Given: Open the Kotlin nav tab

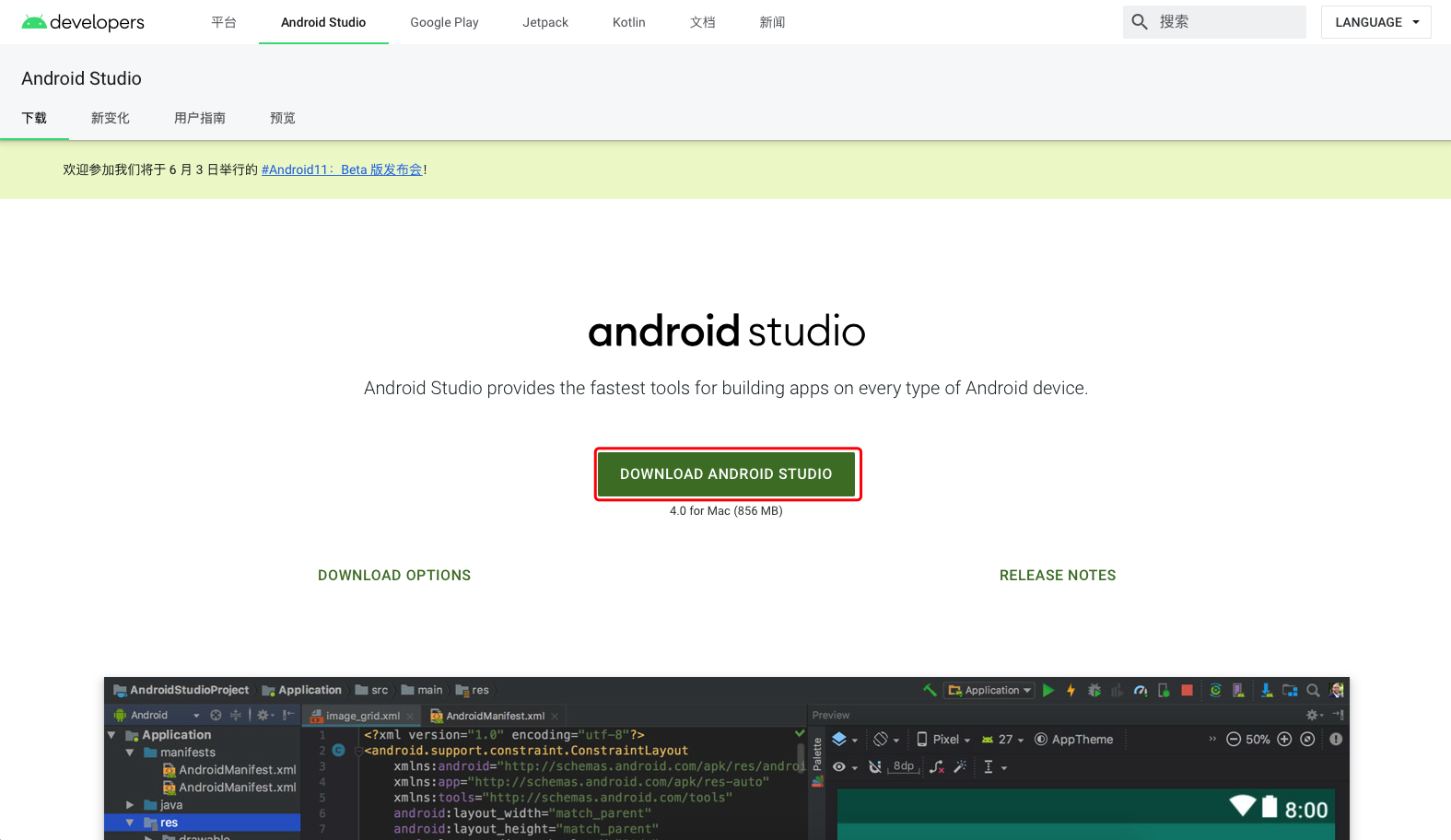Looking at the screenshot, I should [x=629, y=22].
